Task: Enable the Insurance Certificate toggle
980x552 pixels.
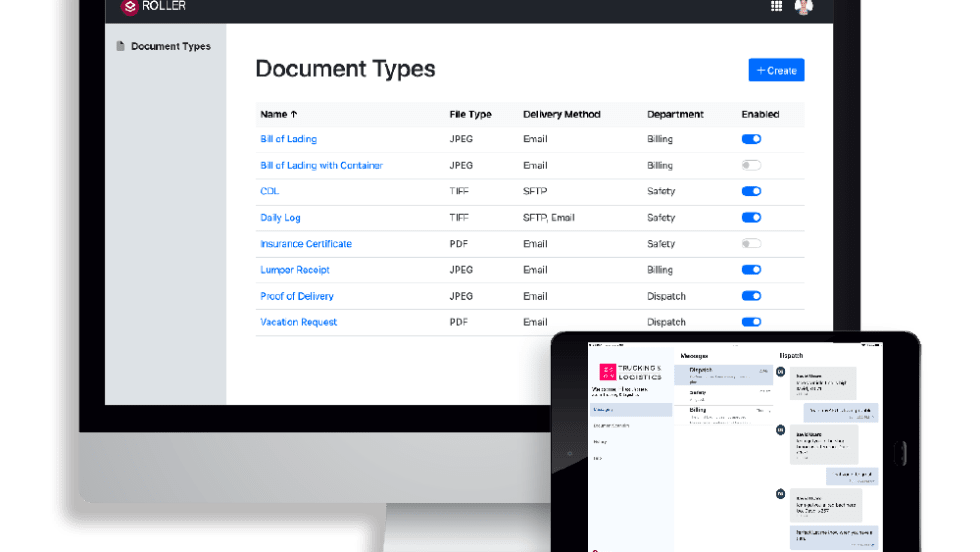Action: point(751,244)
